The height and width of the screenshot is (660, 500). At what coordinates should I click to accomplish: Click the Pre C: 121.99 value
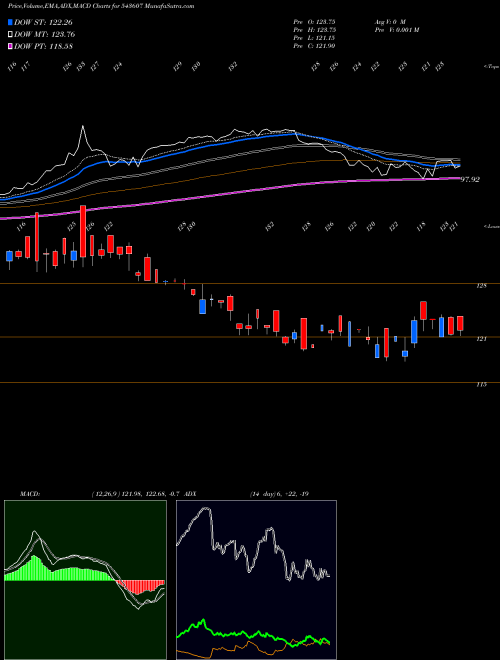[x=314, y=46]
